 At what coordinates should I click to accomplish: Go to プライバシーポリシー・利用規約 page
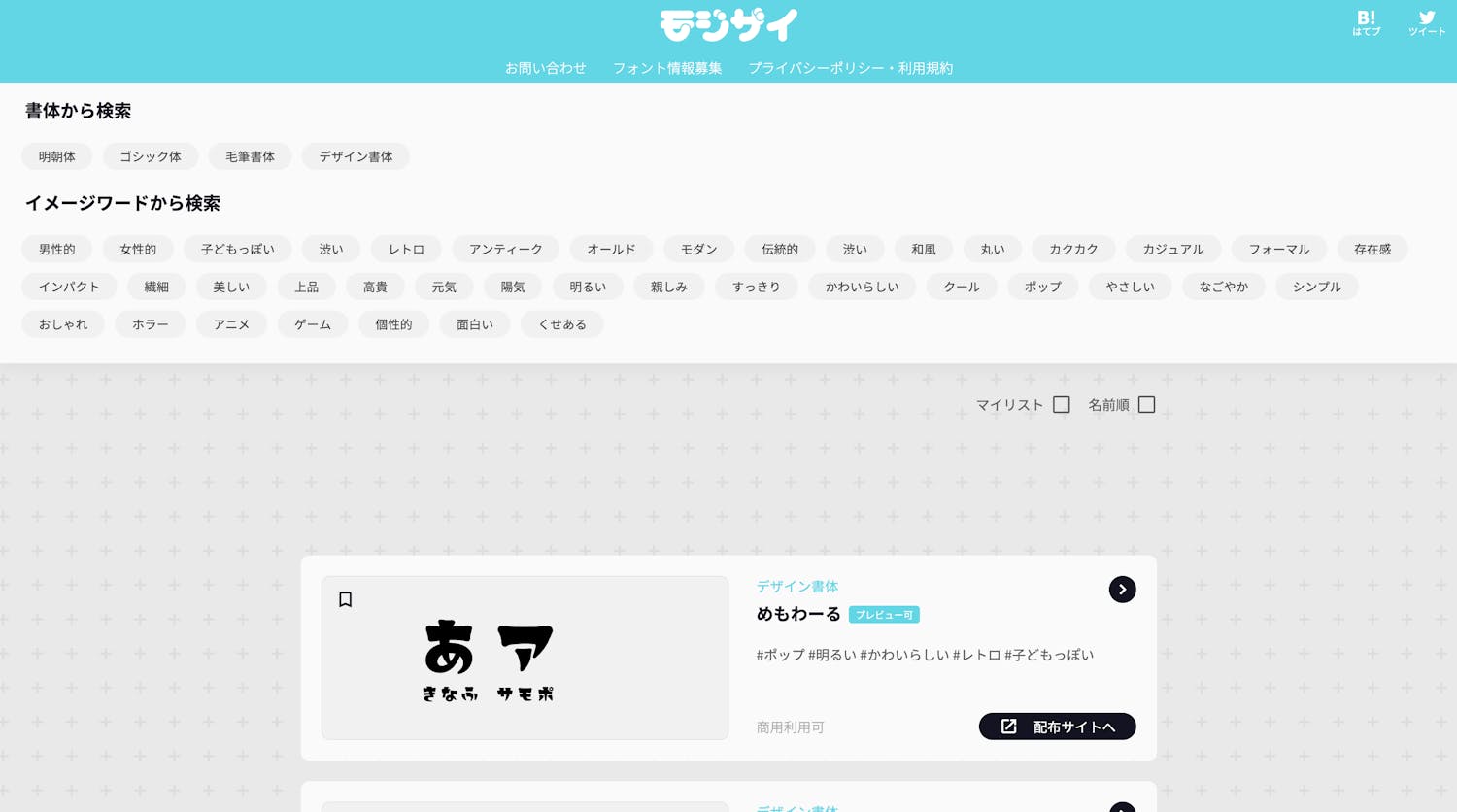(850, 68)
